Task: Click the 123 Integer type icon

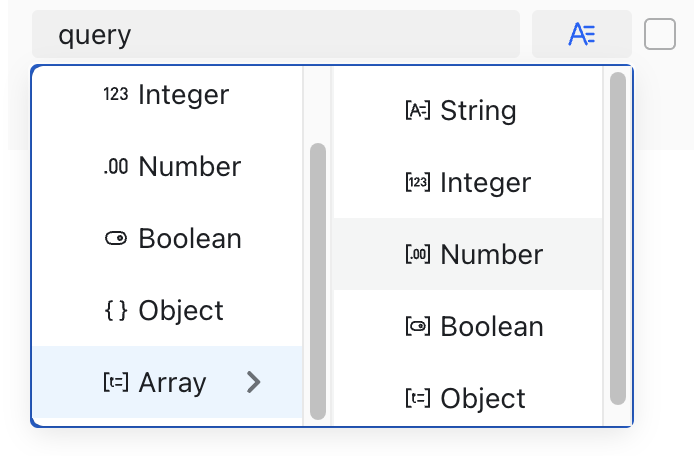Action: pos(116,94)
